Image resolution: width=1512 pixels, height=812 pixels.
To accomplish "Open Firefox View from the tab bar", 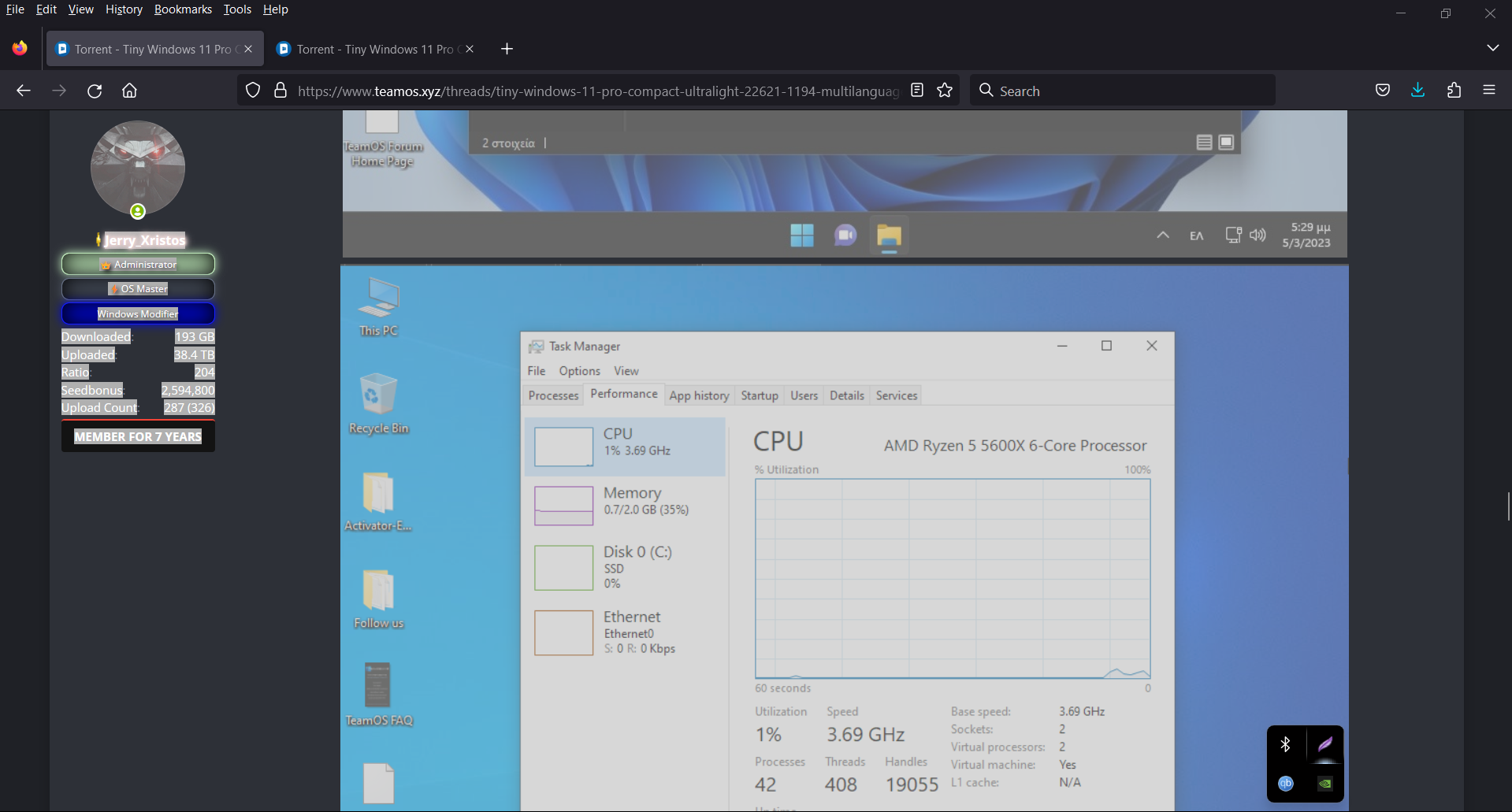I will (x=20, y=48).
